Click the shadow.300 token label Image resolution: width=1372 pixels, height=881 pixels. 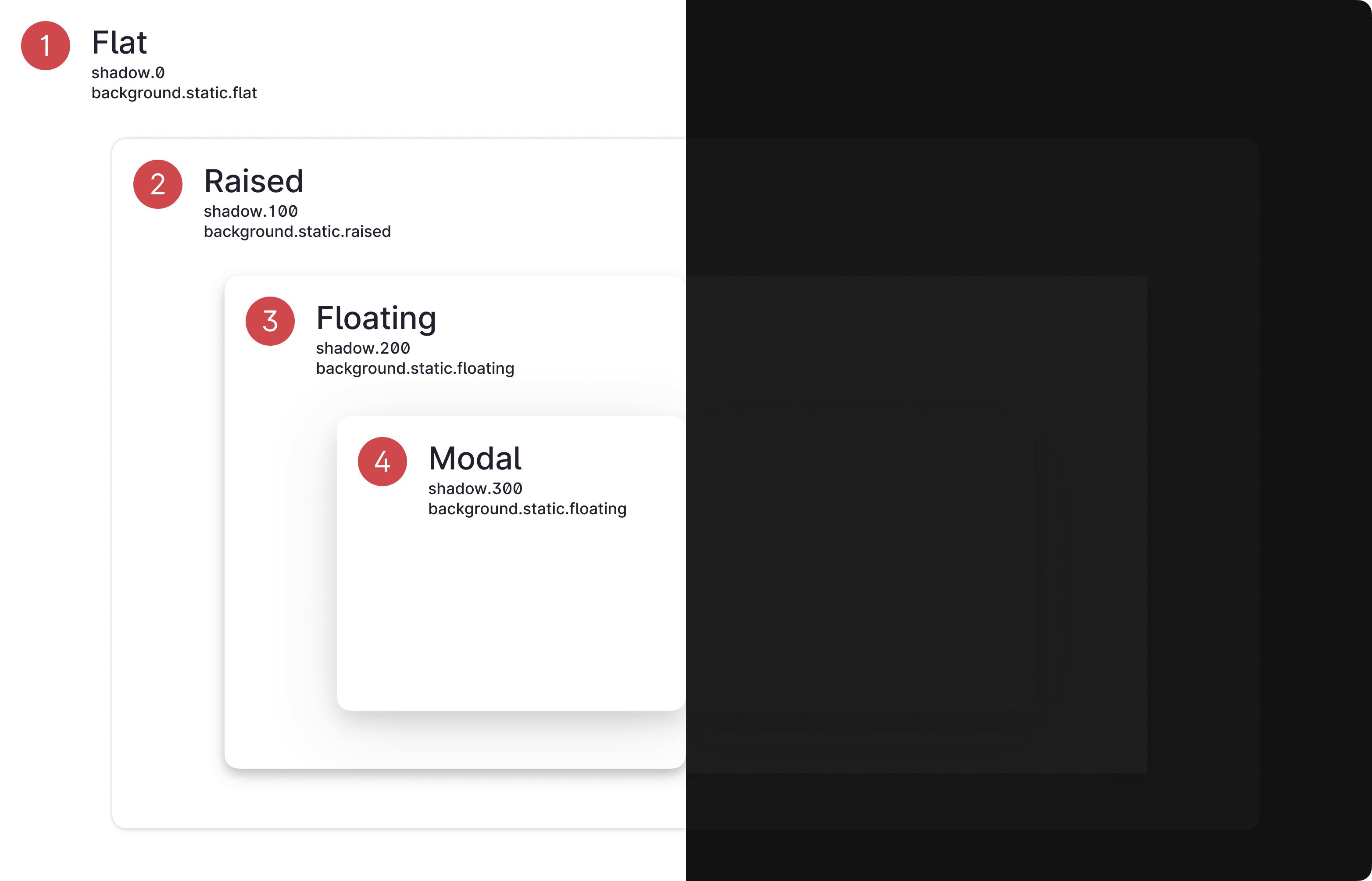pyautogui.click(x=475, y=489)
